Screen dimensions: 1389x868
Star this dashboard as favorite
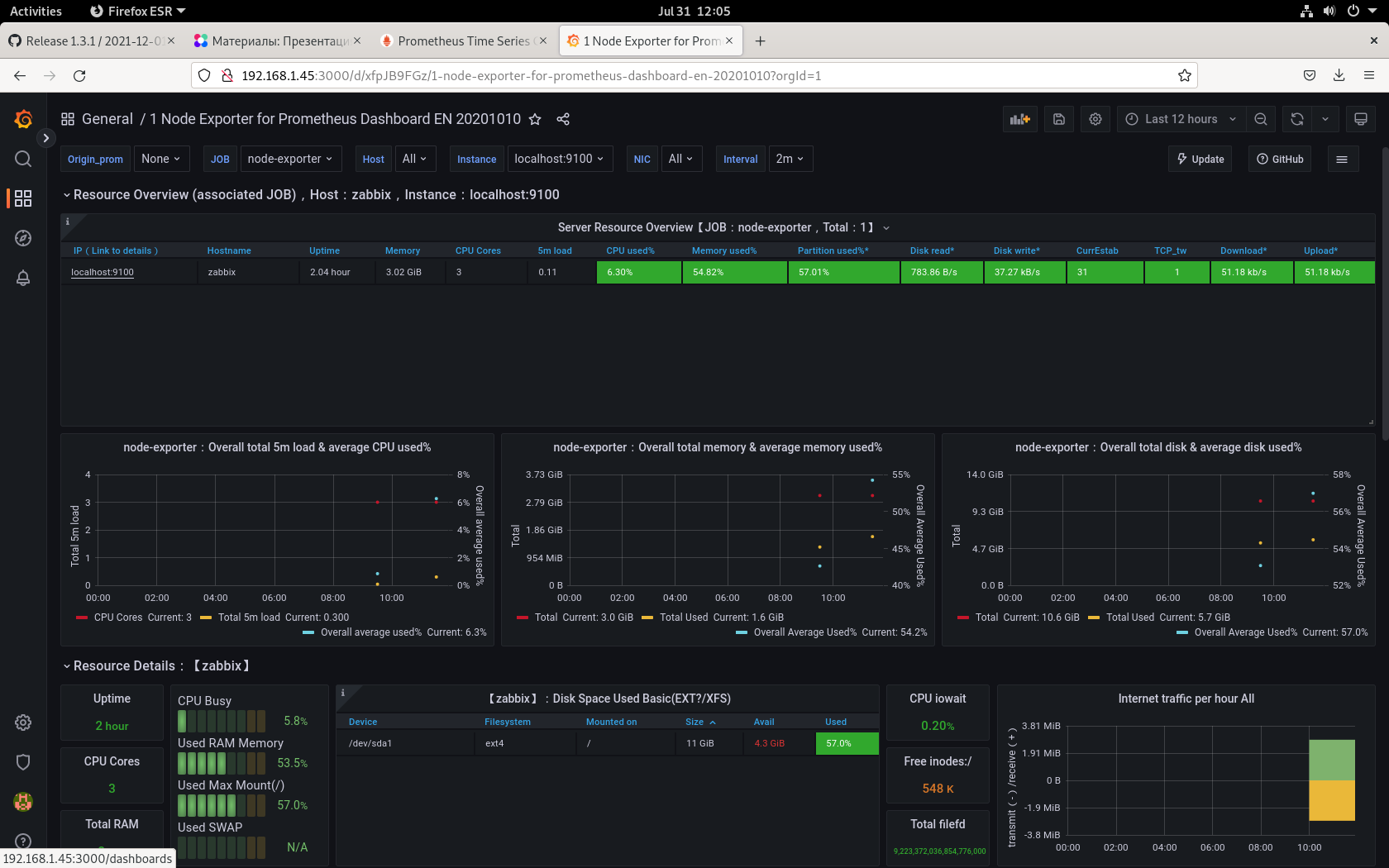535,119
